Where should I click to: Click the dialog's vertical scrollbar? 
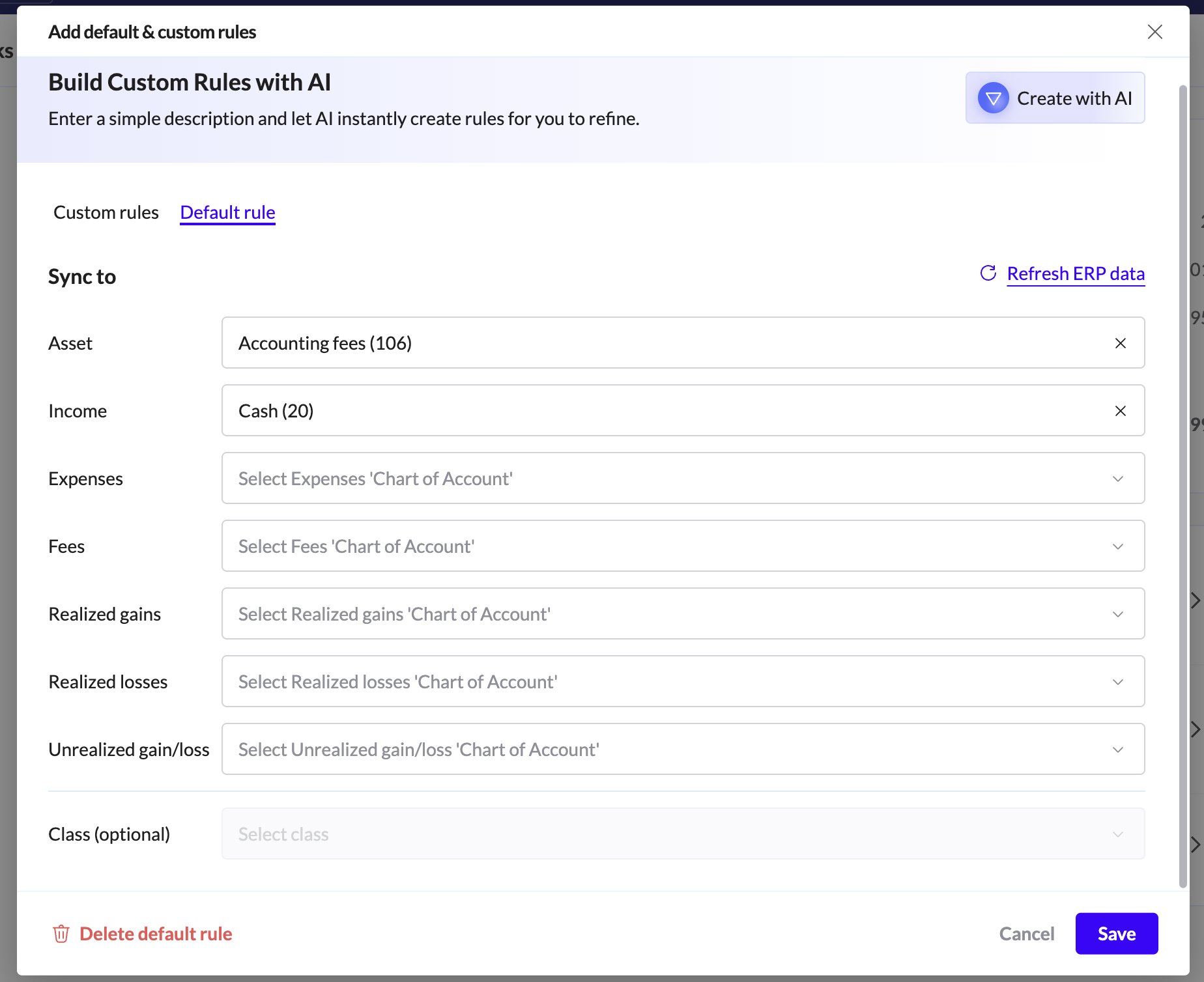coord(1183,485)
